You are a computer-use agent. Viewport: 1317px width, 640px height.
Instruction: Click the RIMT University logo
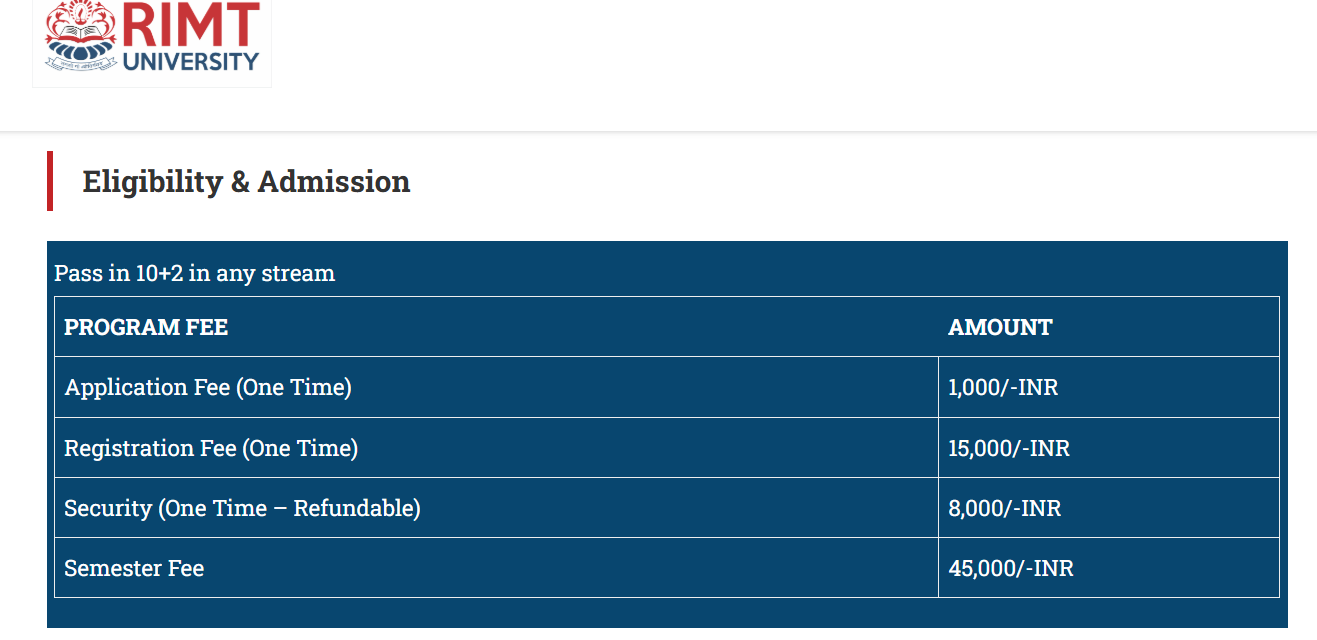(x=152, y=42)
